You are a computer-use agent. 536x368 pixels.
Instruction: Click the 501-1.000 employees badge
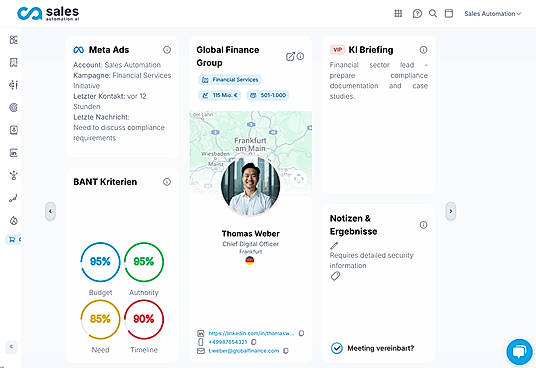(268, 95)
